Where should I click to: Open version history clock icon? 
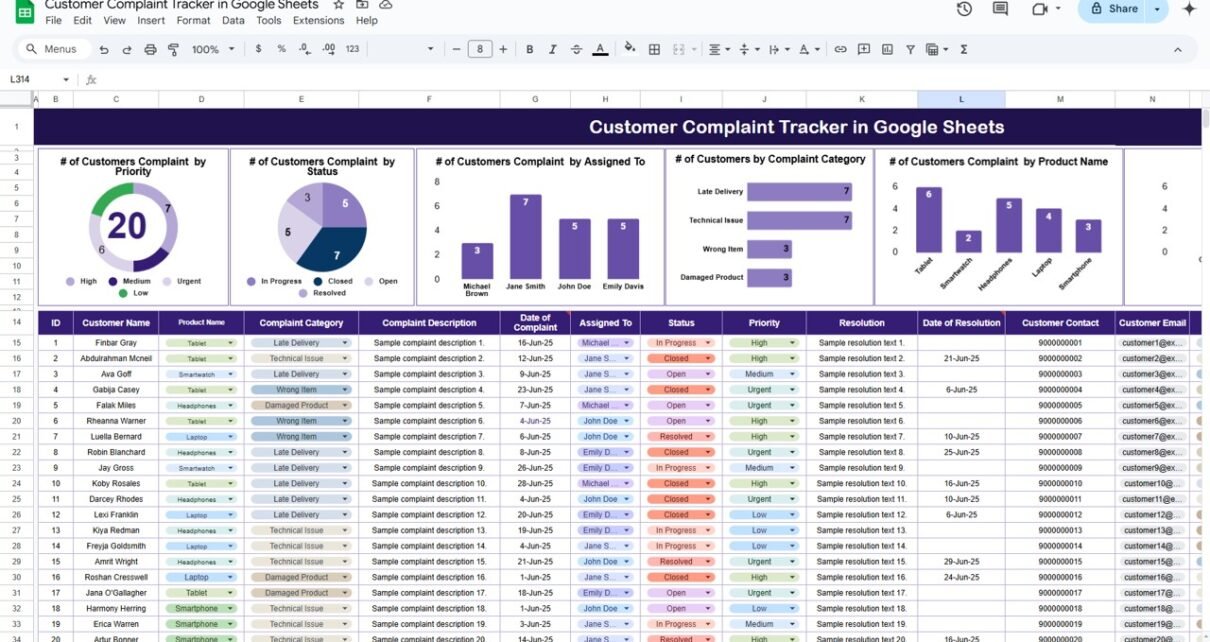(x=964, y=9)
